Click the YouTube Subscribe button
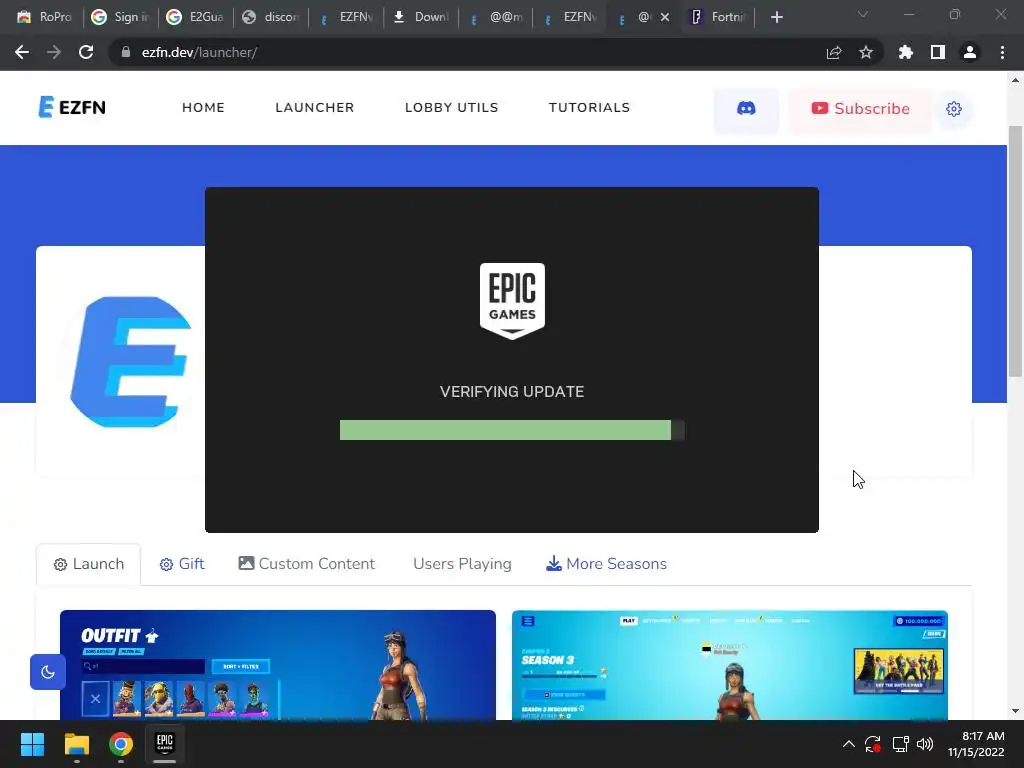This screenshot has width=1024, height=768. [x=860, y=108]
